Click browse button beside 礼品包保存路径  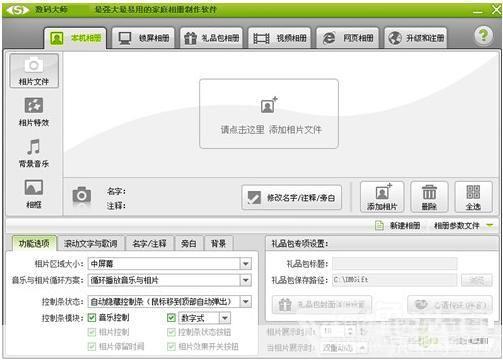pyautogui.click(x=477, y=280)
